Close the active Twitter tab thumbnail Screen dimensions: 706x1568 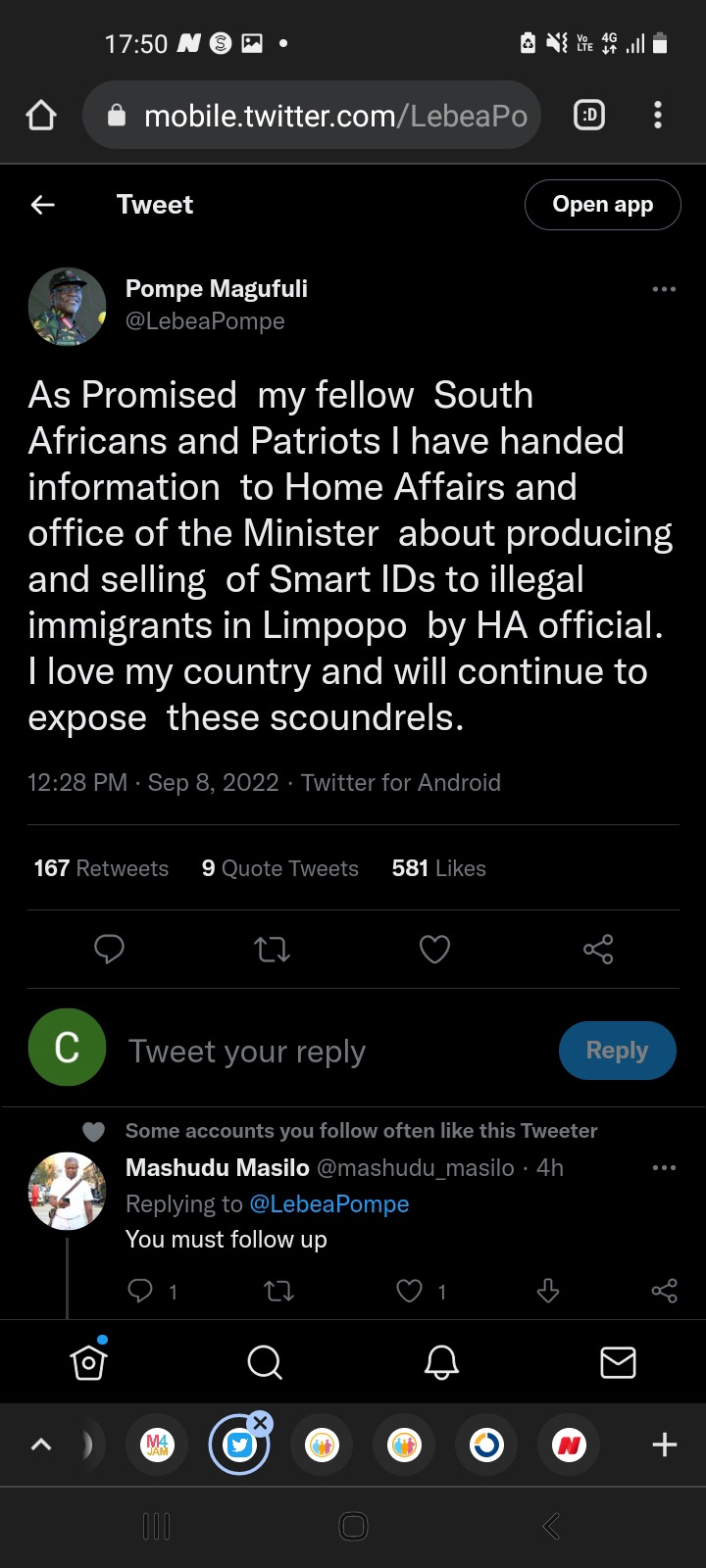coord(260,1423)
